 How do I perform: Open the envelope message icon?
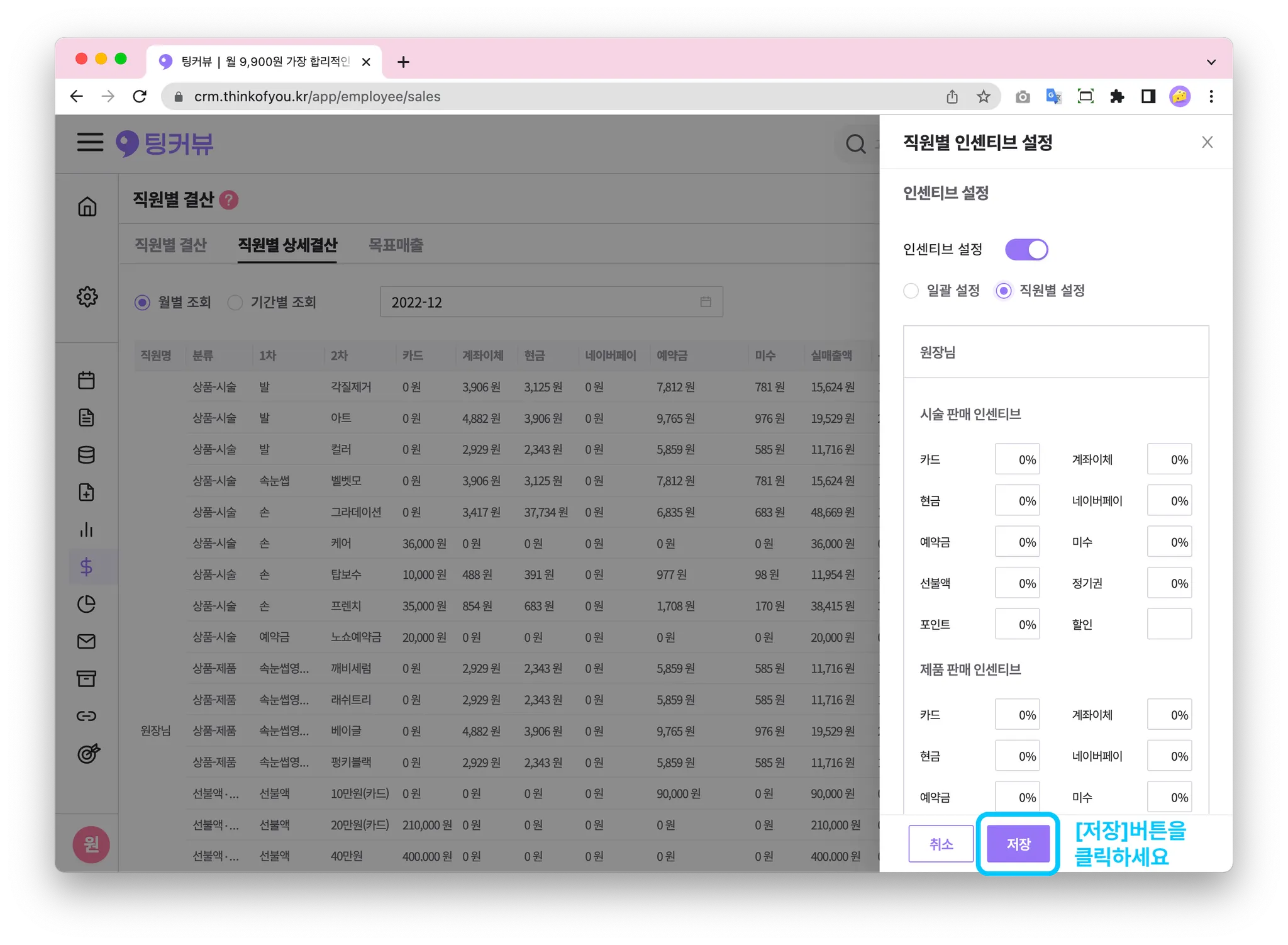point(87,641)
